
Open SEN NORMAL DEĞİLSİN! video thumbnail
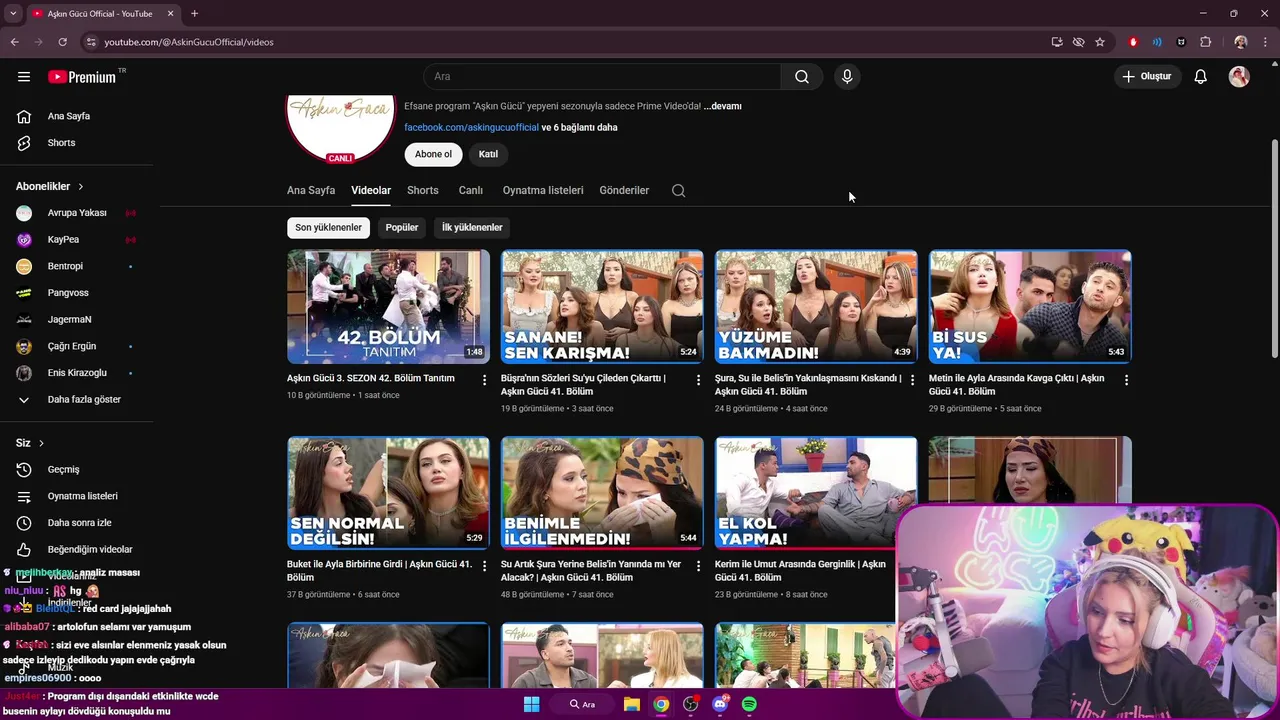(x=388, y=493)
